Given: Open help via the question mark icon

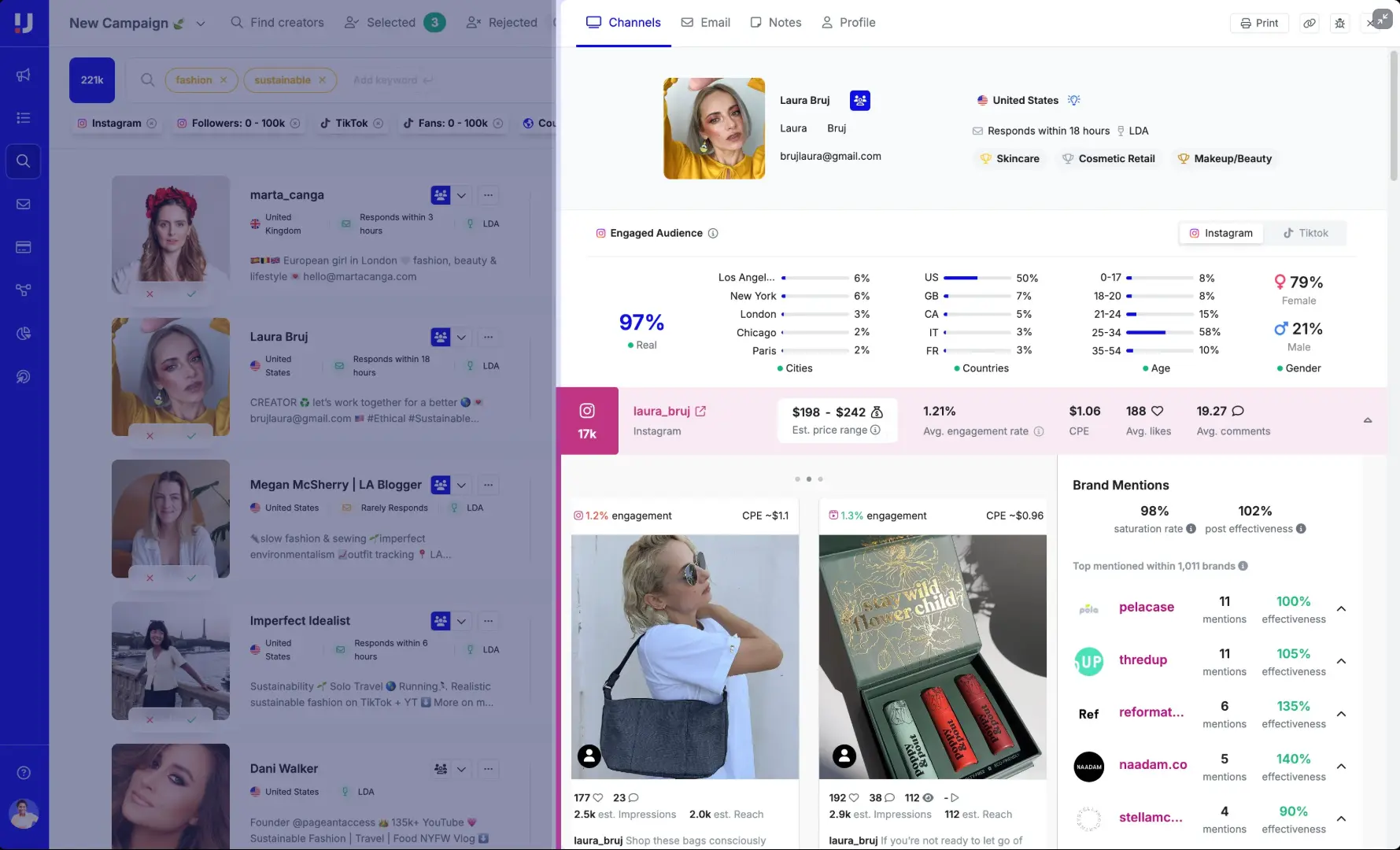Looking at the screenshot, I should [x=23, y=772].
